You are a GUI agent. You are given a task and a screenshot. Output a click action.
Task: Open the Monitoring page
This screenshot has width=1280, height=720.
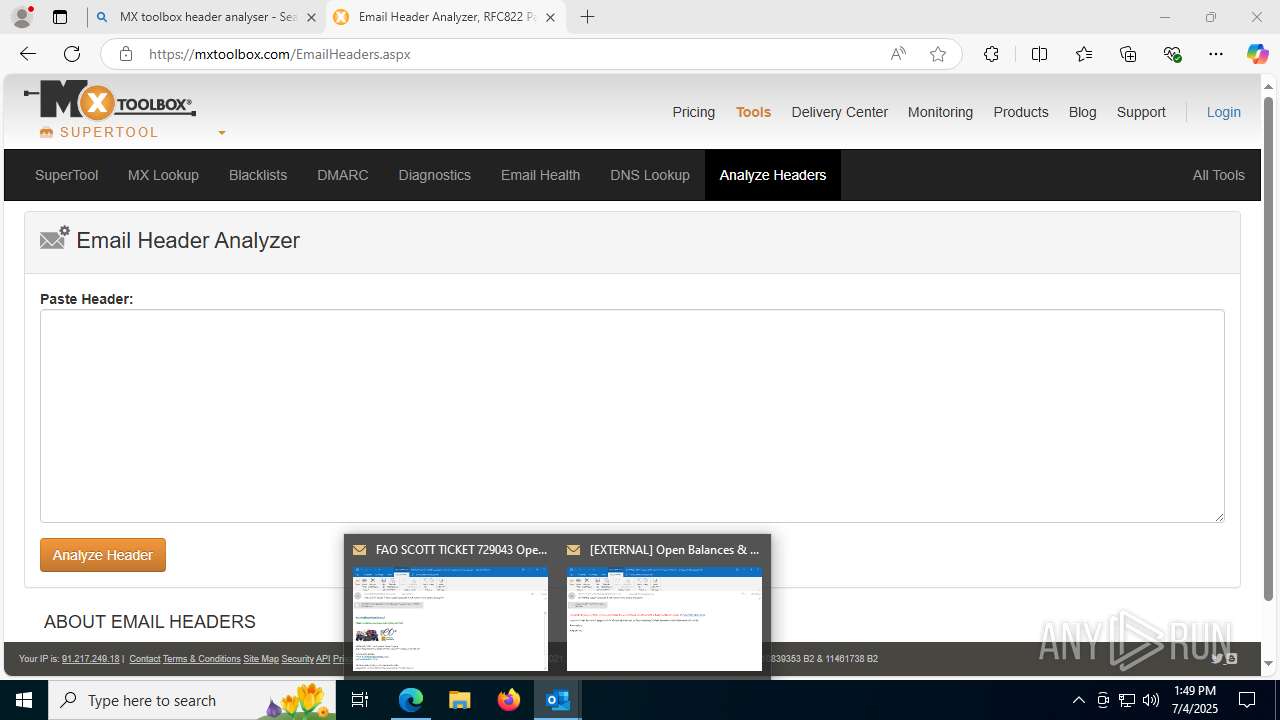pyautogui.click(x=940, y=112)
